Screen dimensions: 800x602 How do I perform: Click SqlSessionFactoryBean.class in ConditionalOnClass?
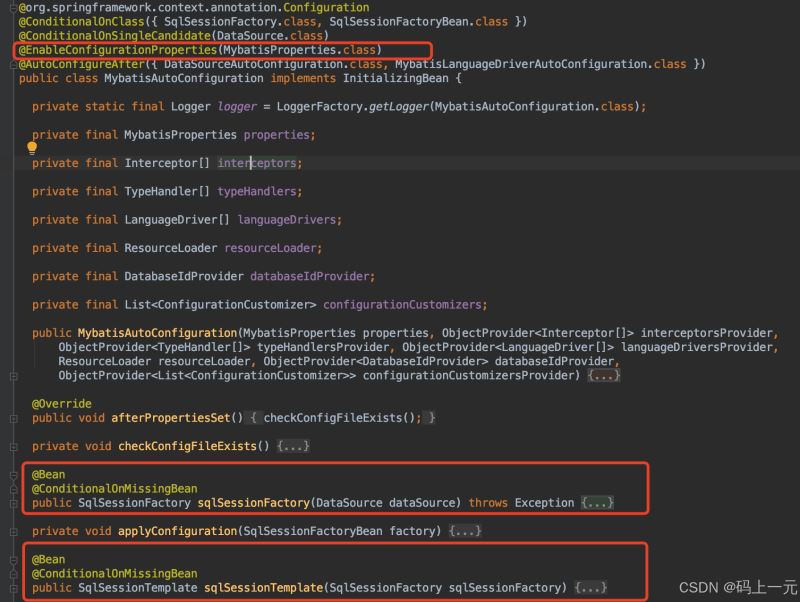pos(418,21)
